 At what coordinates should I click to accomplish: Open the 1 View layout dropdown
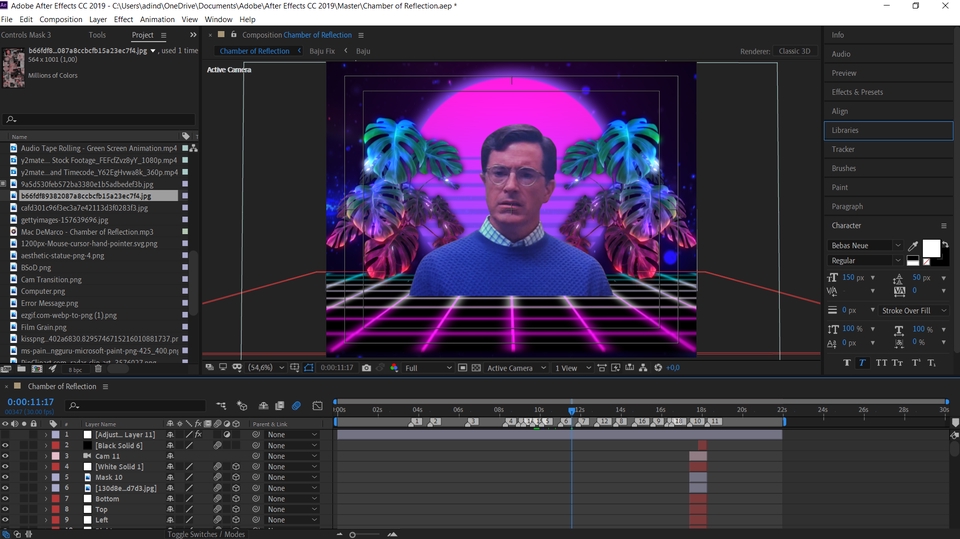click(572, 368)
